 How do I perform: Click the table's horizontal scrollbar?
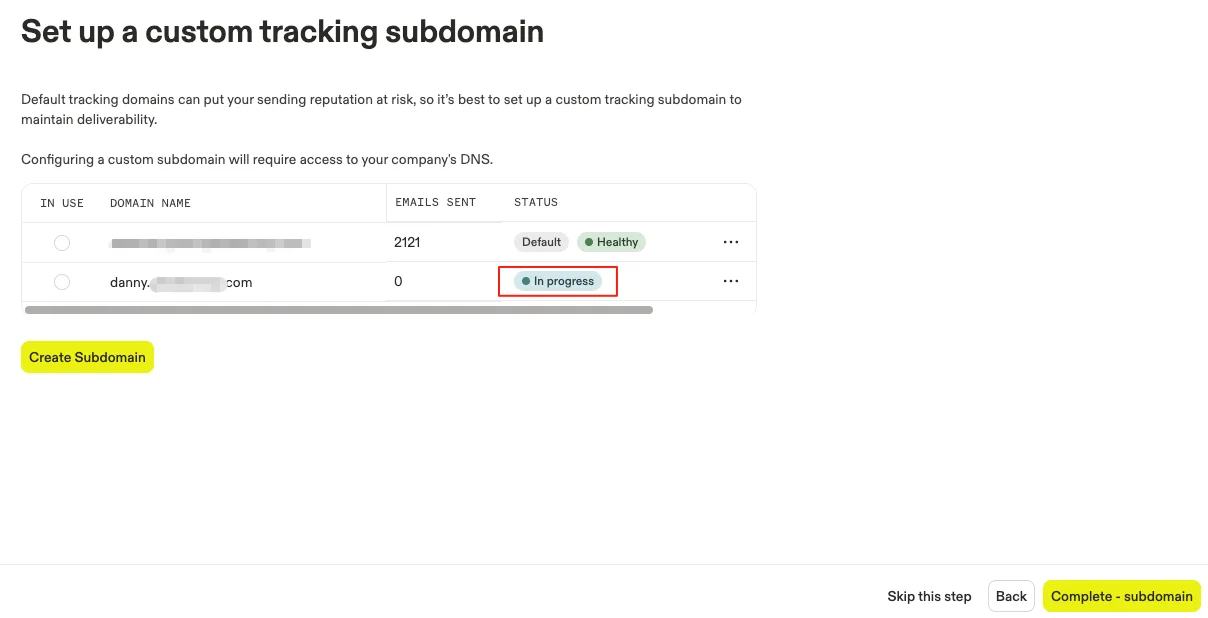[338, 310]
